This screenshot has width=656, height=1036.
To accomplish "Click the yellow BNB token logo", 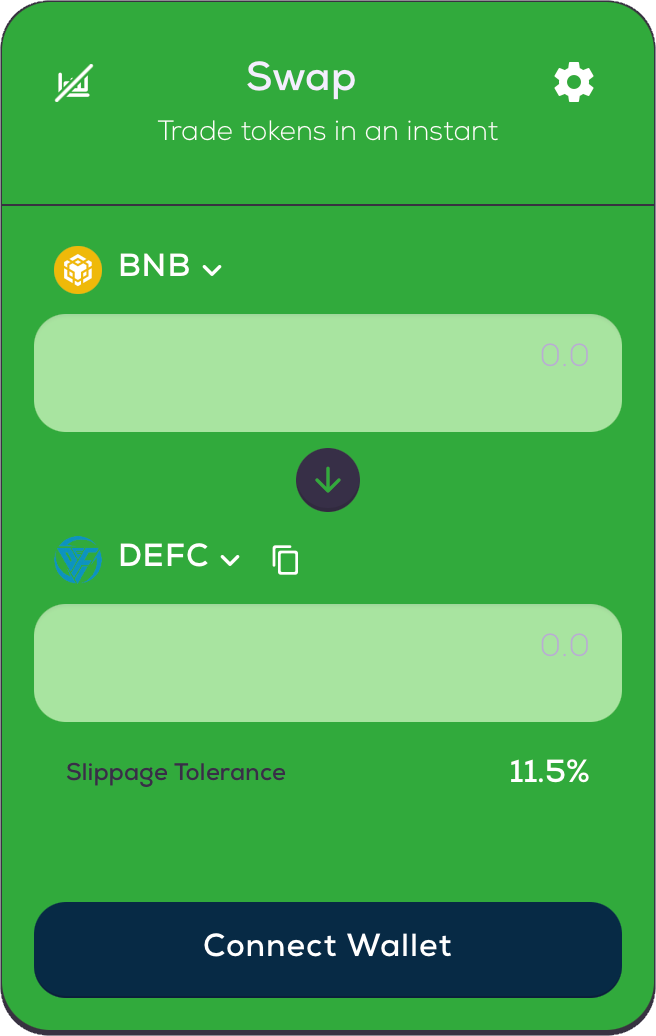I will tap(78, 270).
